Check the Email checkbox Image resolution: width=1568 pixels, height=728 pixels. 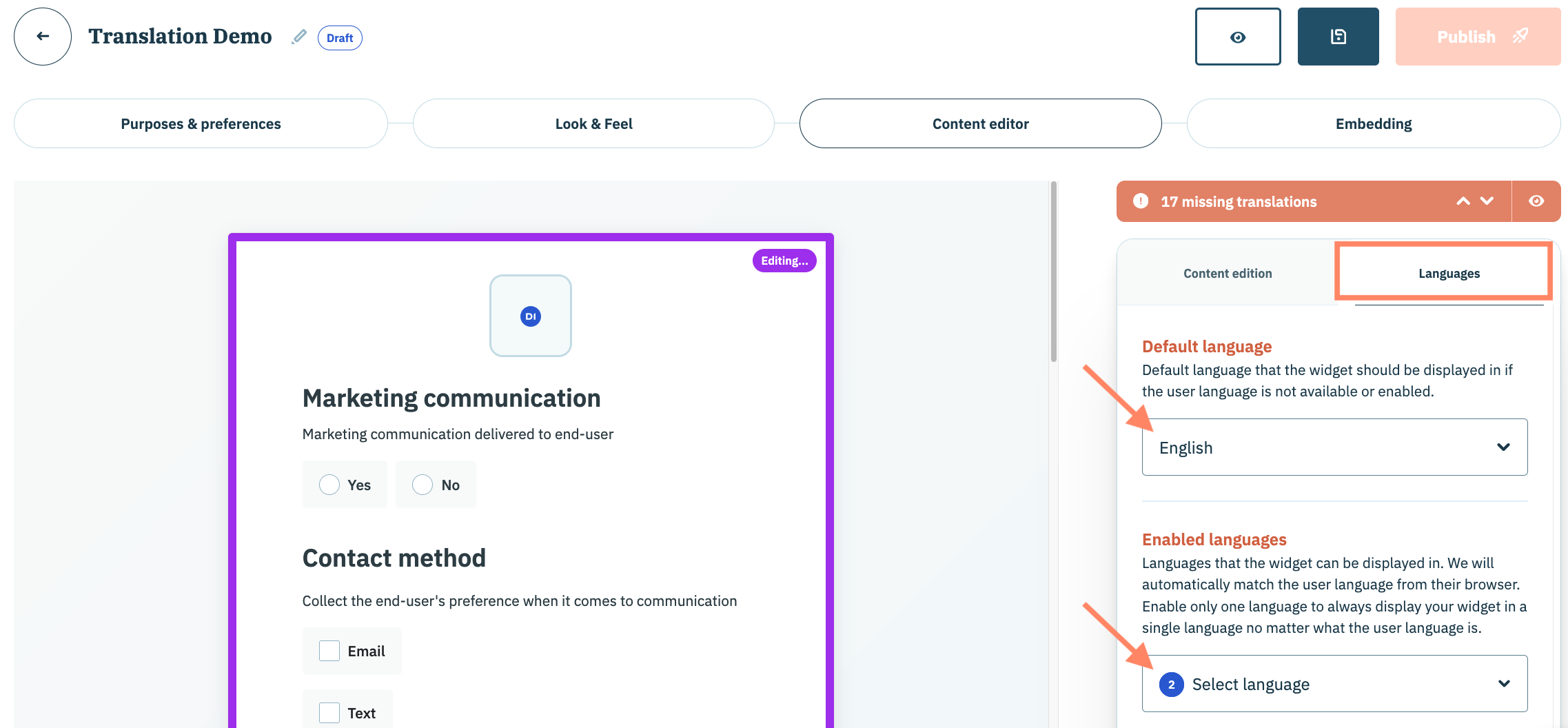pyautogui.click(x=329, y=651)
